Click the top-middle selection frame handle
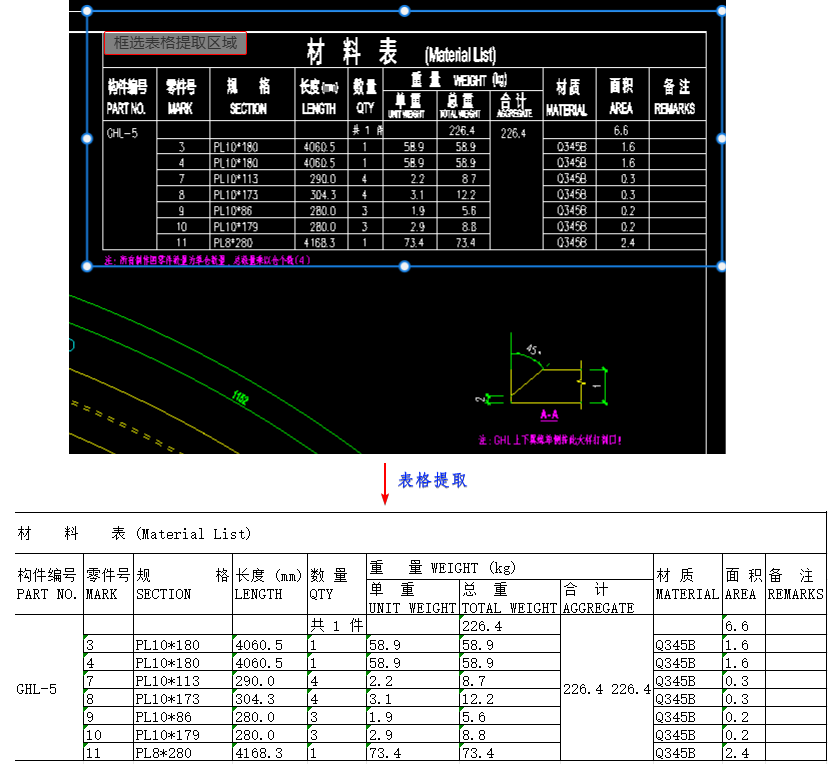The height and width of the screenshot is (765, 832). 404,12
